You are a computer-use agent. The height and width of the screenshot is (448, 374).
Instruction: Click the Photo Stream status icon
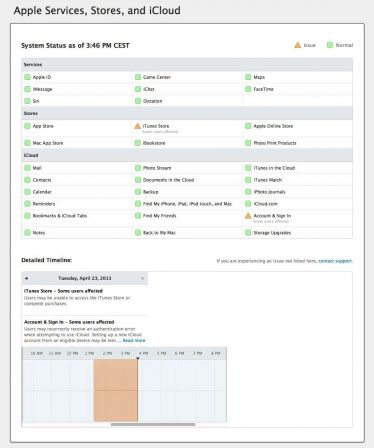coord(138,168)
